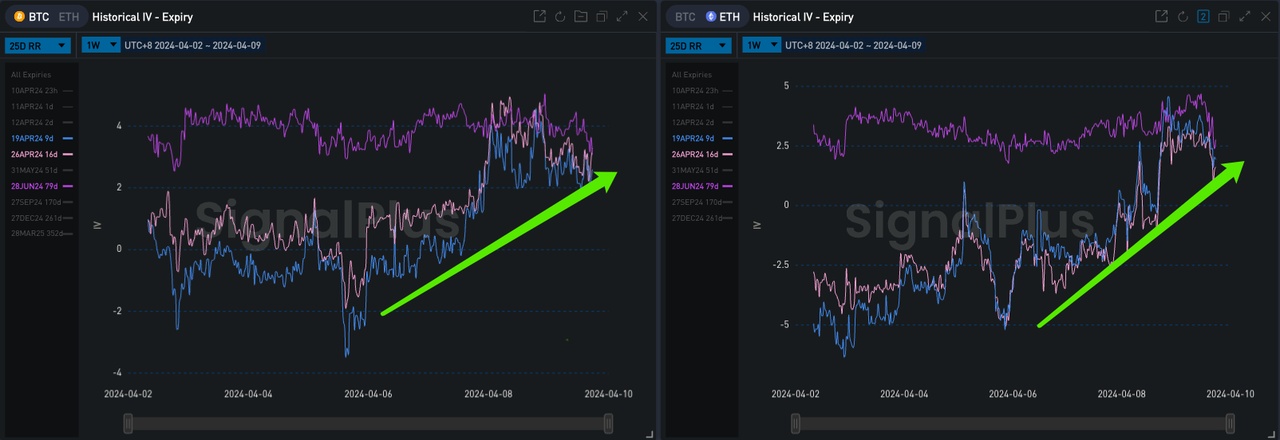Expand BTC panel to fullscreen

click(622, 17)
